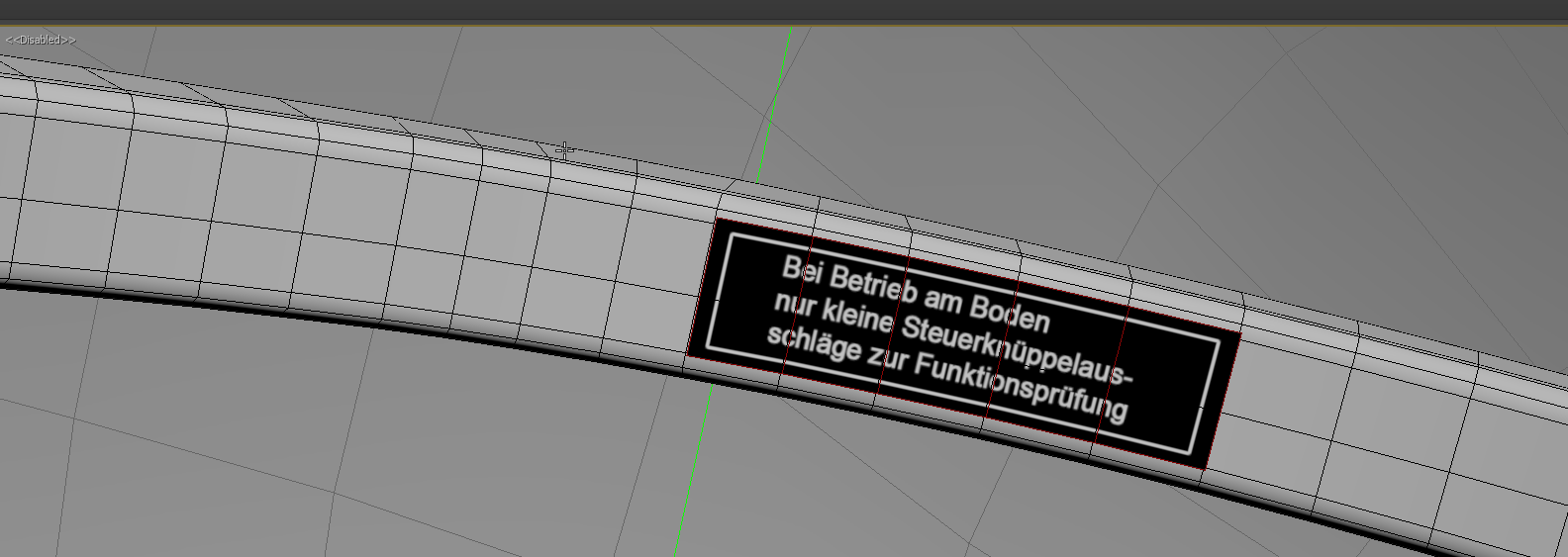Click the 'nur kleine Steuerknüppelaus-' text line

(951, 339)
